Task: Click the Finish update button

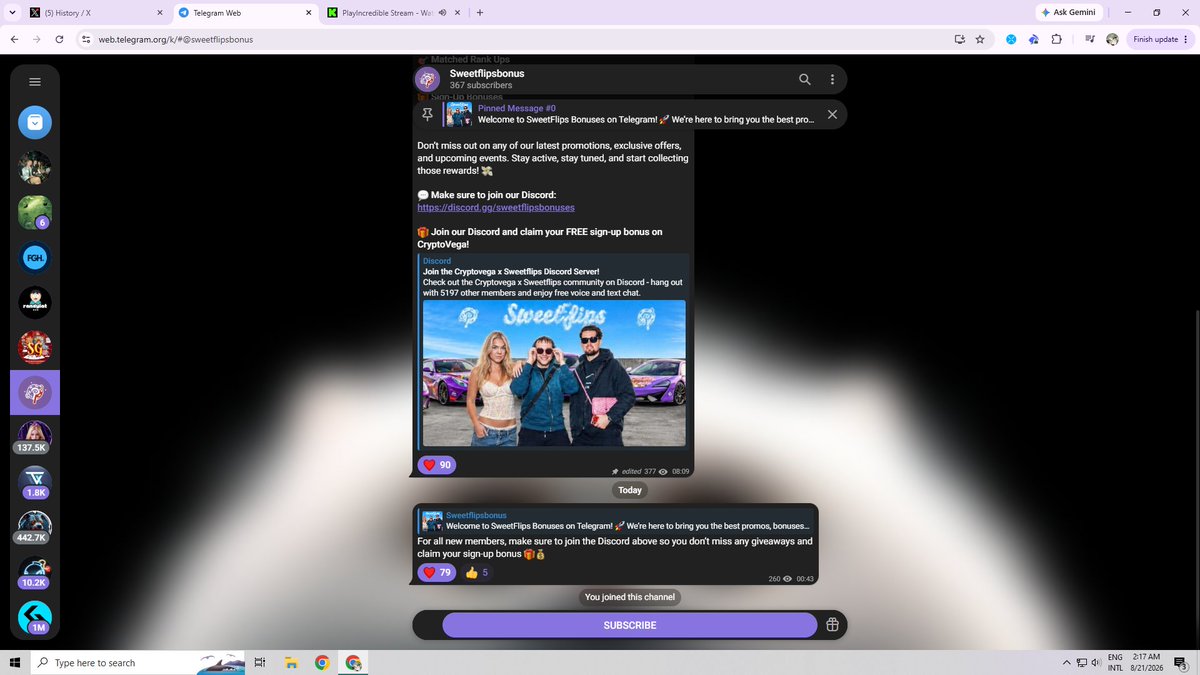Action: click(1158, 39)
